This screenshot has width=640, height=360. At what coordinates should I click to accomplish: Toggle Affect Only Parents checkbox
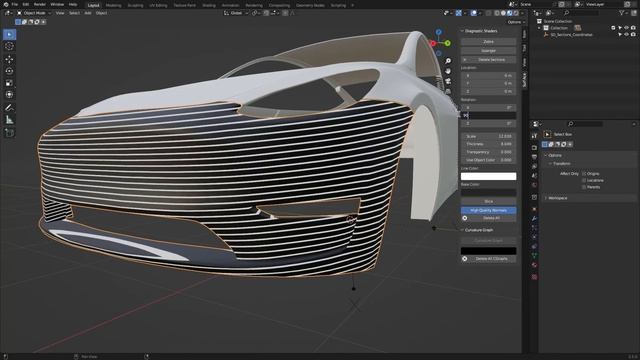click(x=584, y=187)
